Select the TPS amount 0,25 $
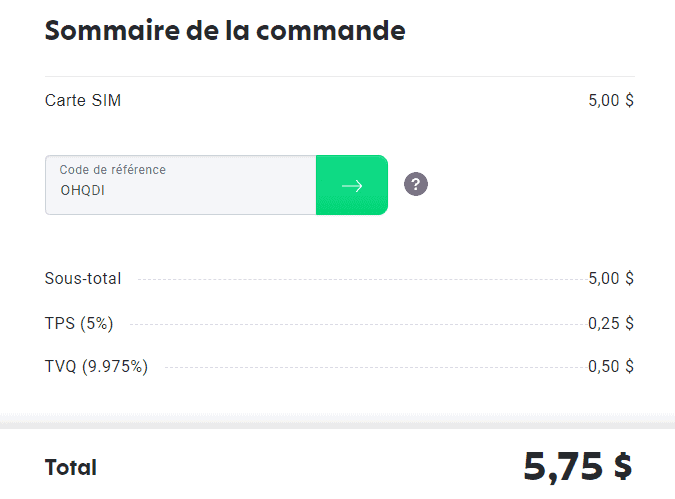This screenshot has height=499, width=675. (610, 323)
